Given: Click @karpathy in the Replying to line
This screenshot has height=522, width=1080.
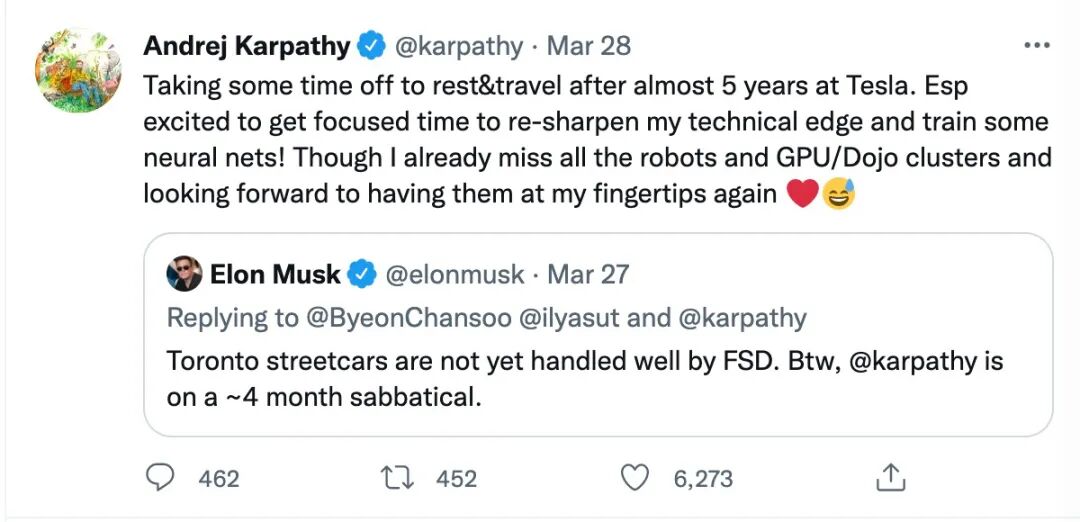Looking at the screenshot, I should [x=744, y=318].
